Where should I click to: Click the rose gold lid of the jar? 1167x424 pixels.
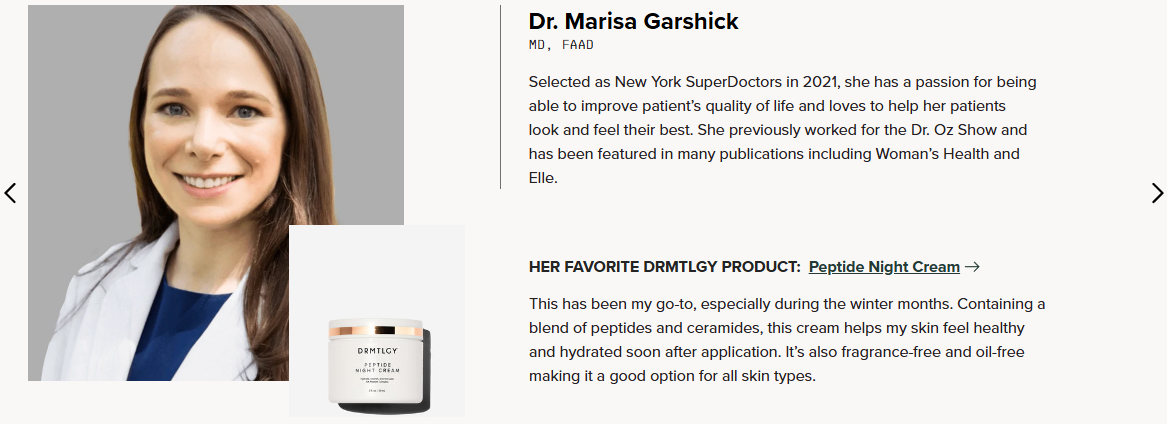pyautogui.click(x=377, y=328)
